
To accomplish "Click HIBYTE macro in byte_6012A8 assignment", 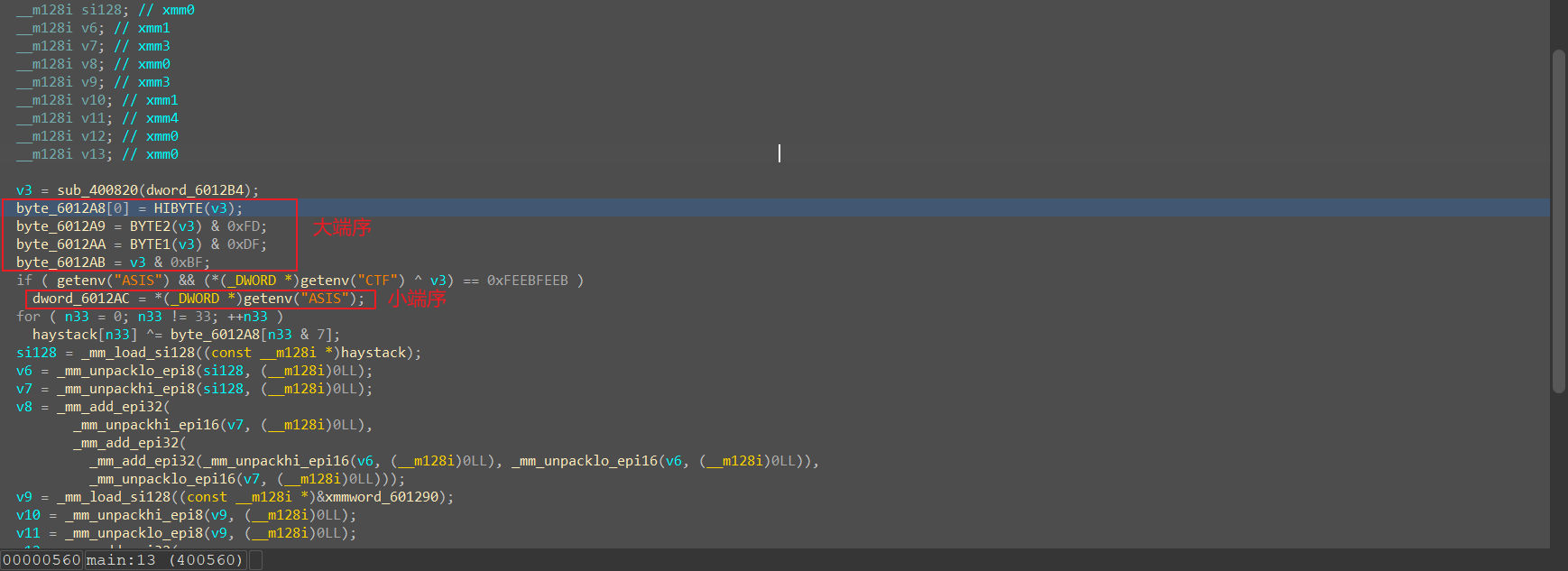I will point(179,208).
